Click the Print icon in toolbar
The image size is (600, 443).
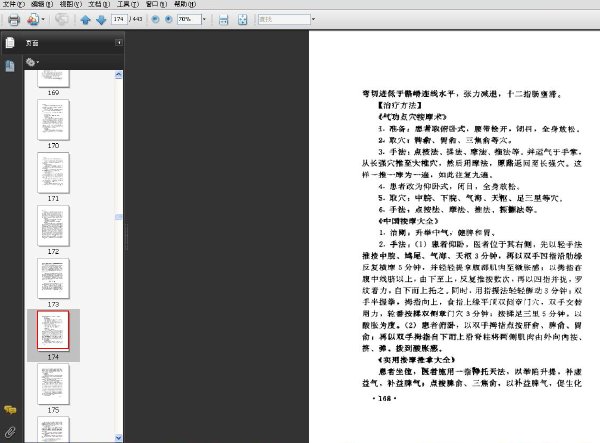pos(14,20)
